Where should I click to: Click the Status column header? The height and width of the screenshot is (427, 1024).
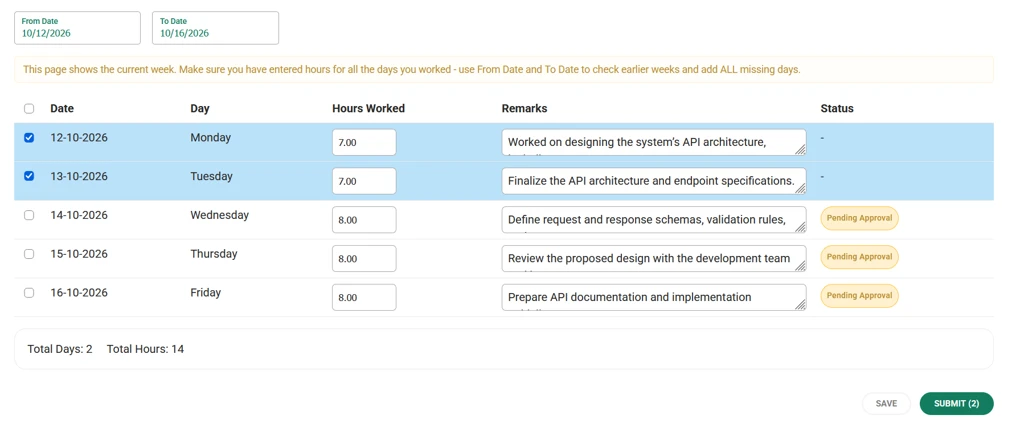pyautogui.click(x=837, y=108)
